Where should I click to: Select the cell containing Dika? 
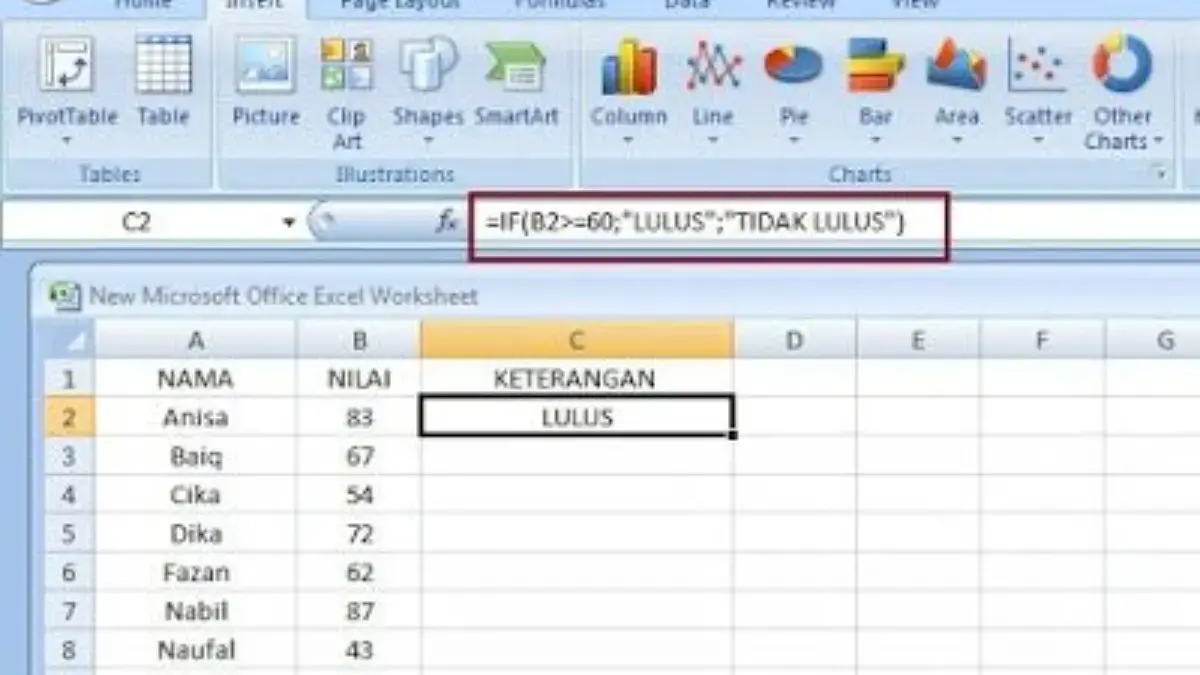(196, 534)
